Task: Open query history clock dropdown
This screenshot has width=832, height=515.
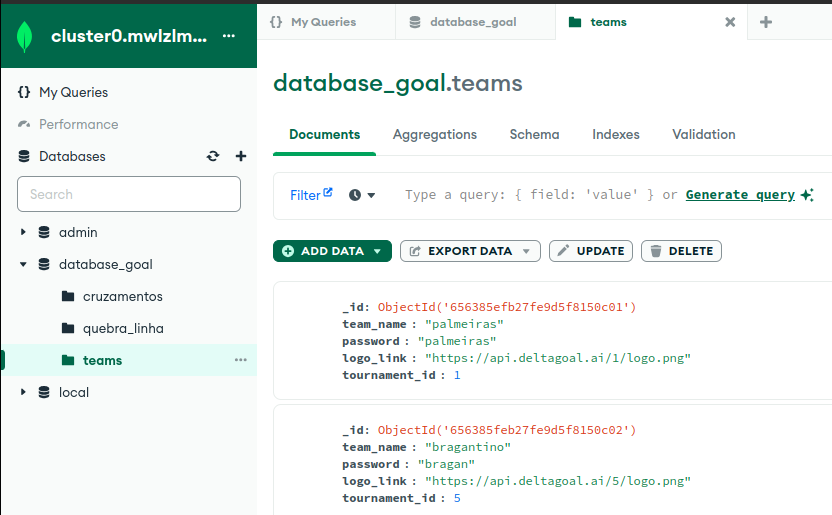Action: (x=362, y=195)
